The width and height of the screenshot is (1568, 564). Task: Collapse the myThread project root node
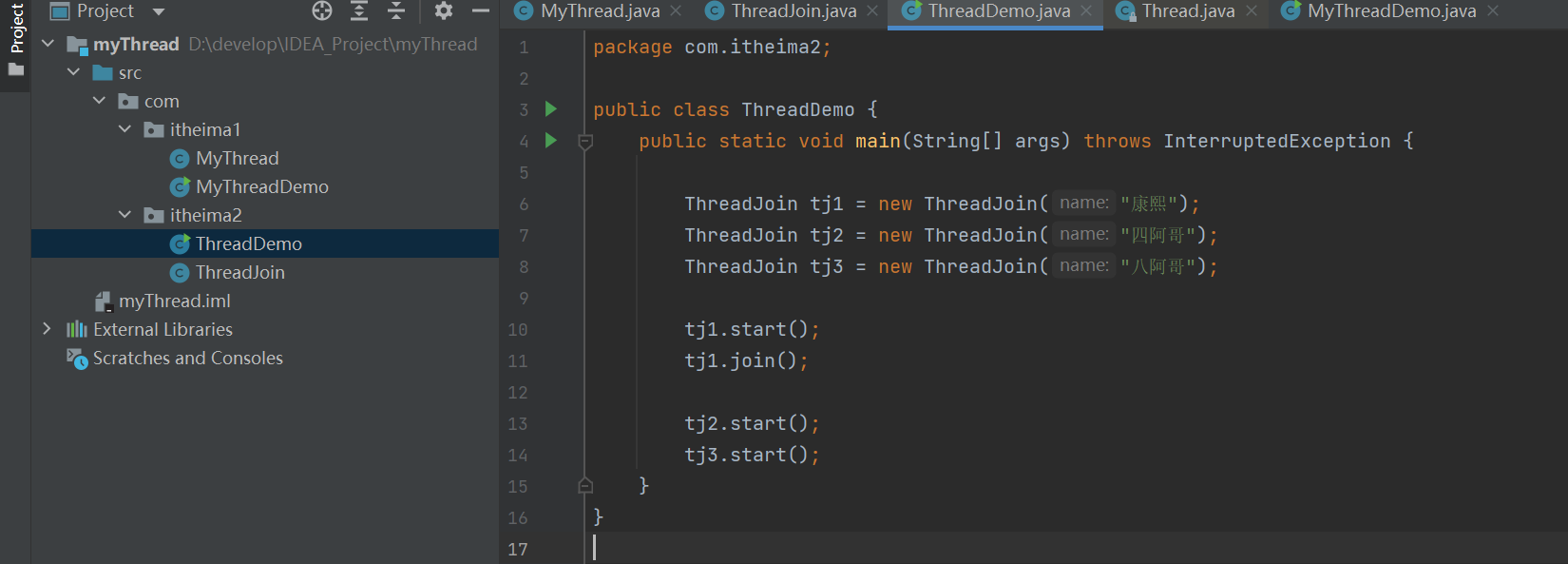tap(48, 44)
